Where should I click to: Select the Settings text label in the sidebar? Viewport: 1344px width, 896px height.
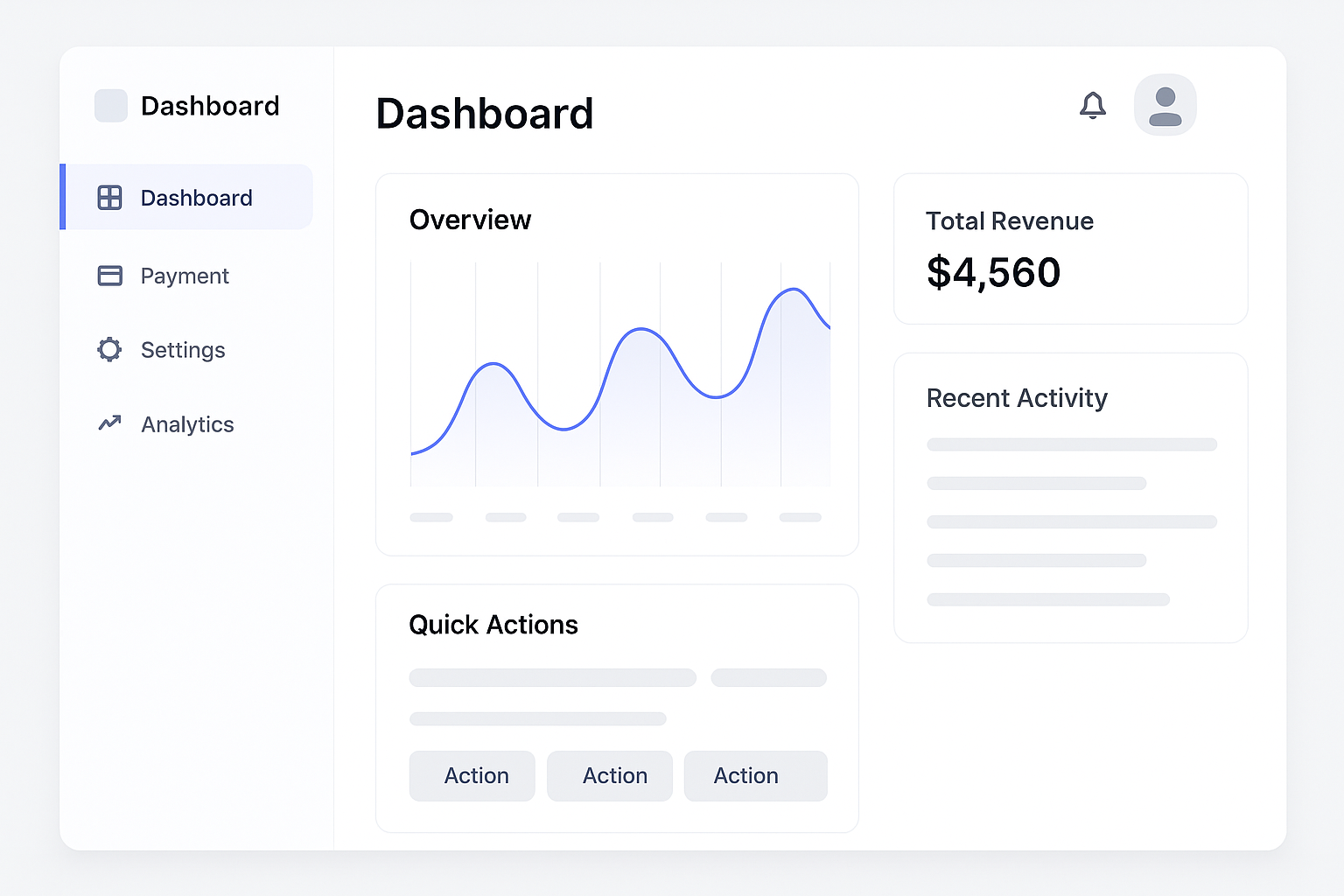(x=183, y=351)
